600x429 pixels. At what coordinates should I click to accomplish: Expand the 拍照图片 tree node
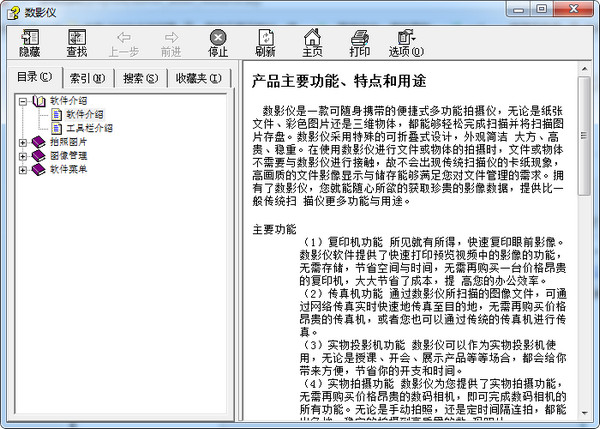pyautogui.click(x=23, y=142)
